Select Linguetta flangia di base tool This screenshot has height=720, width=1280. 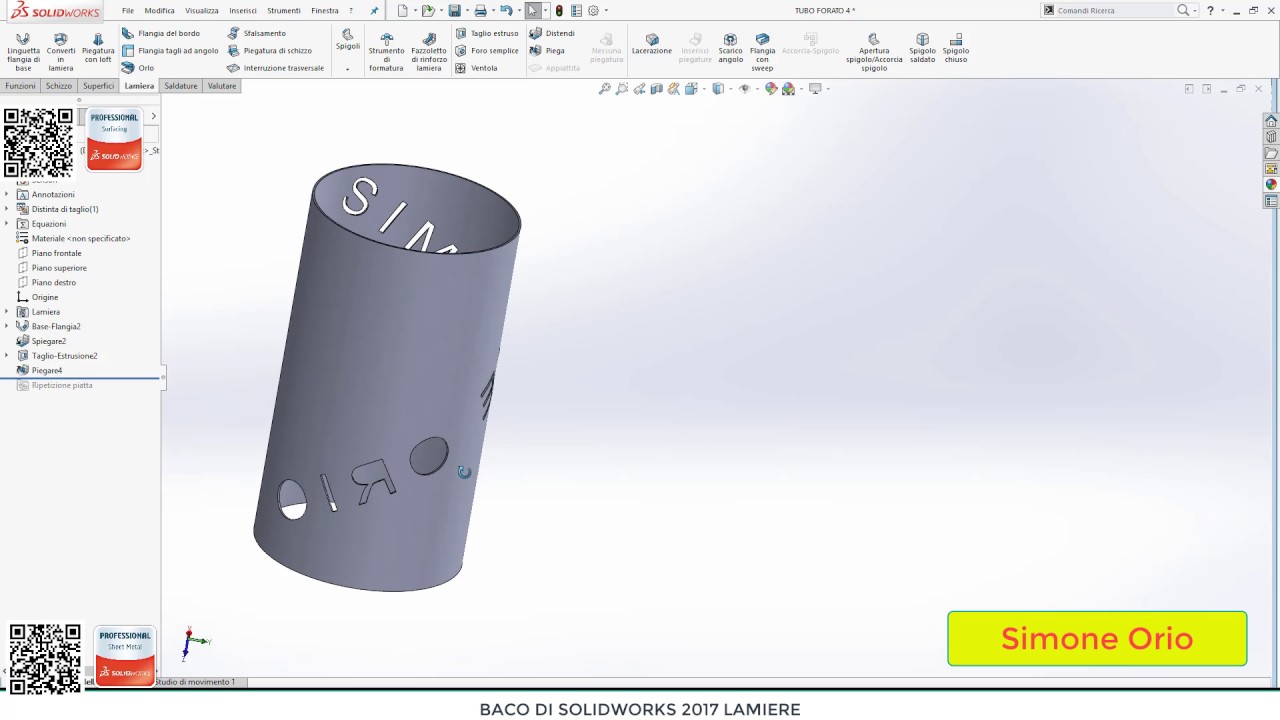23,51
